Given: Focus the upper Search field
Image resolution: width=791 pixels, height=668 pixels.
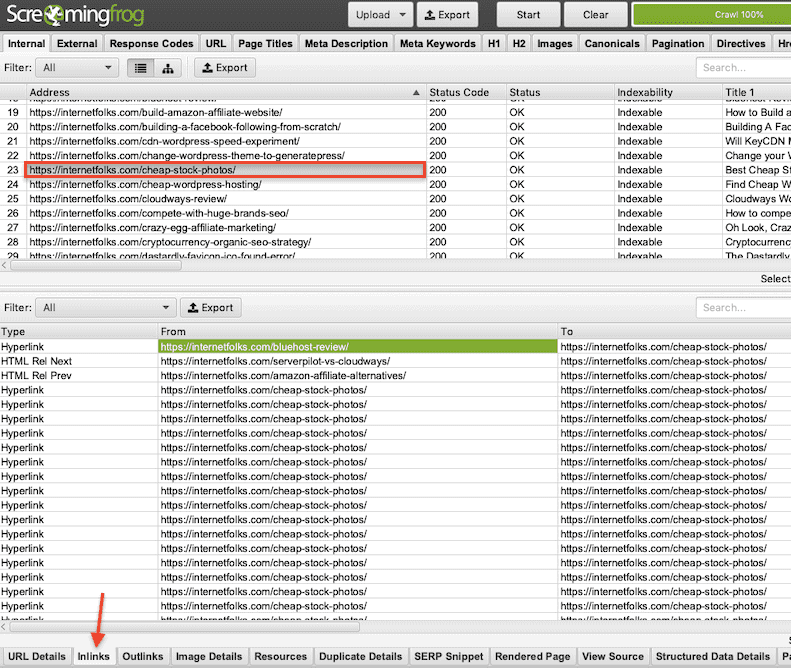Looking at the screenshot, I should point(744,68).
